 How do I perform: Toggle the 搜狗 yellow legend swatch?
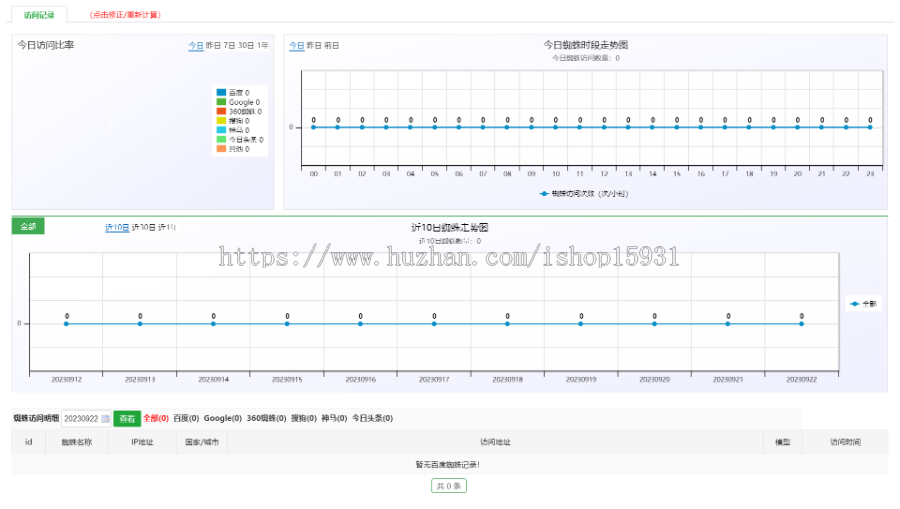(221, 121)
